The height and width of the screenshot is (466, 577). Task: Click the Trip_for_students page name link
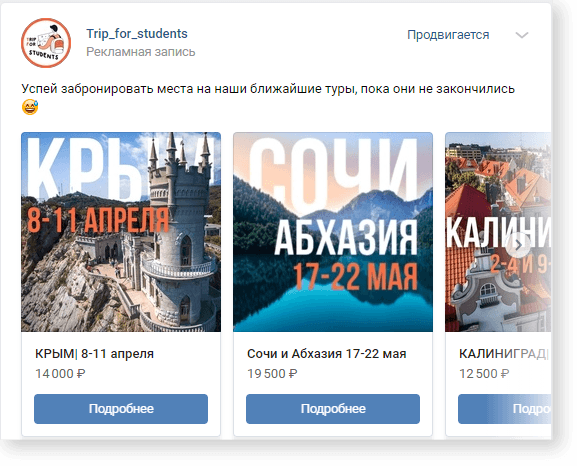click(137, 33)
